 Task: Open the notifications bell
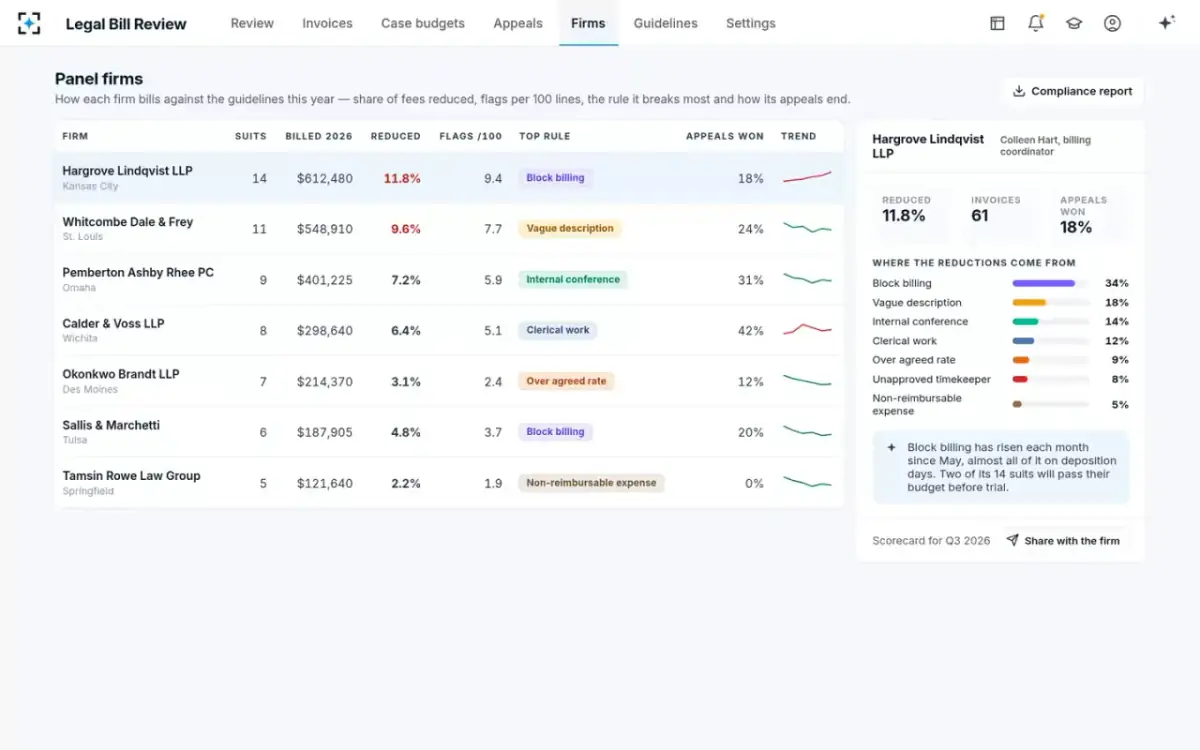click(1036, 23)
